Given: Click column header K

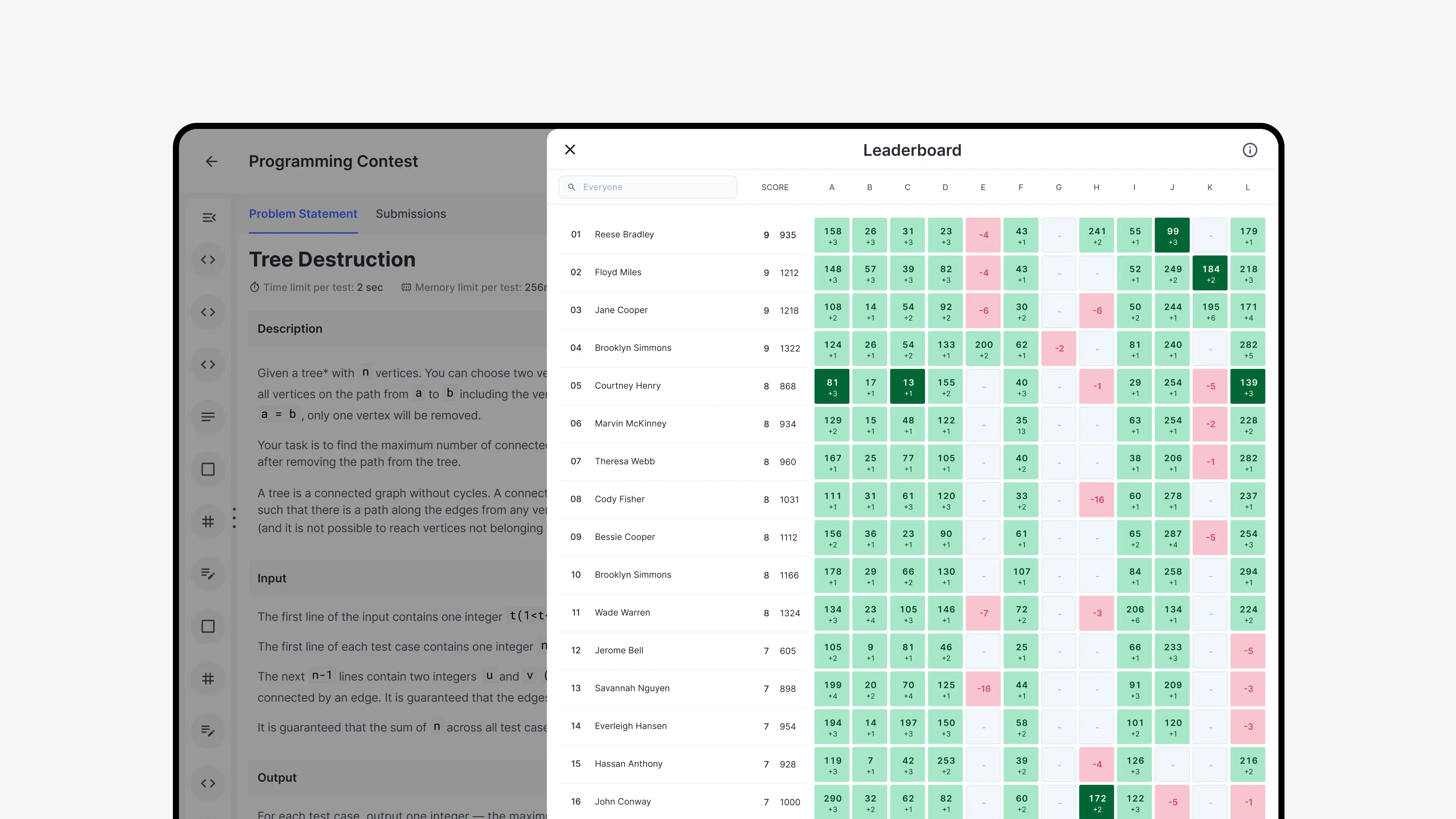Looking at the screenshot, I should point(1210,188).
